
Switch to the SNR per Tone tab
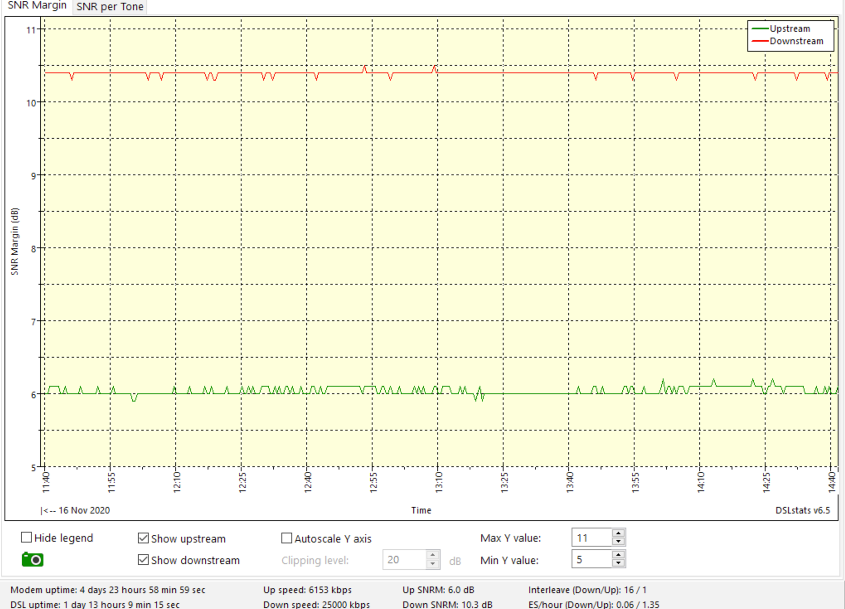tap(110, 7)
